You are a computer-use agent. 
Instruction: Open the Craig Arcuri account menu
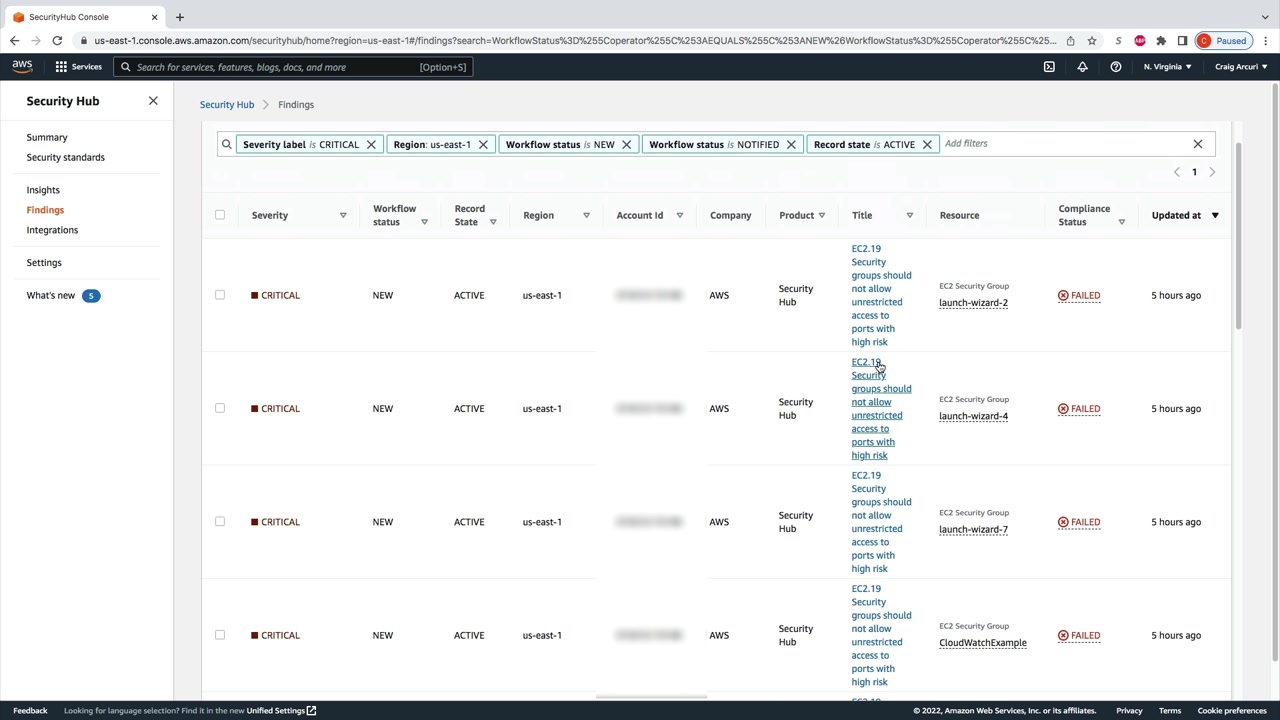click(1241, 67)
